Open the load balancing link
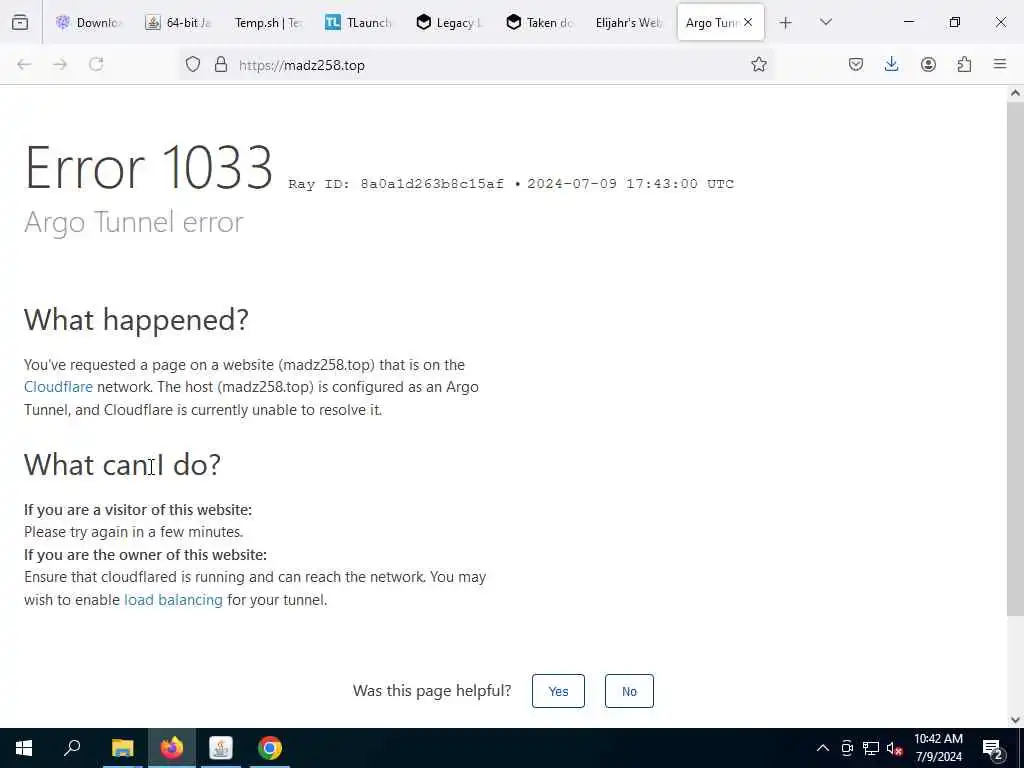 click(173, 600)
